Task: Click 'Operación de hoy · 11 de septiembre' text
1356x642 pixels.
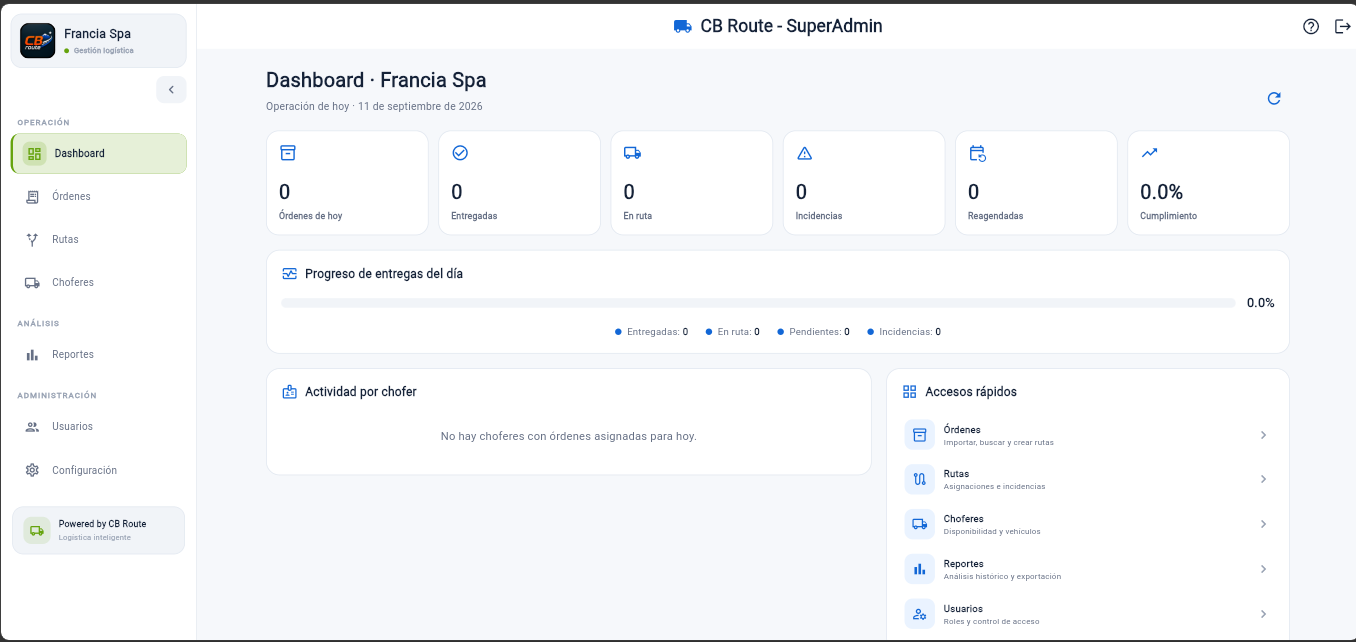Action: (x=374, y=106)
